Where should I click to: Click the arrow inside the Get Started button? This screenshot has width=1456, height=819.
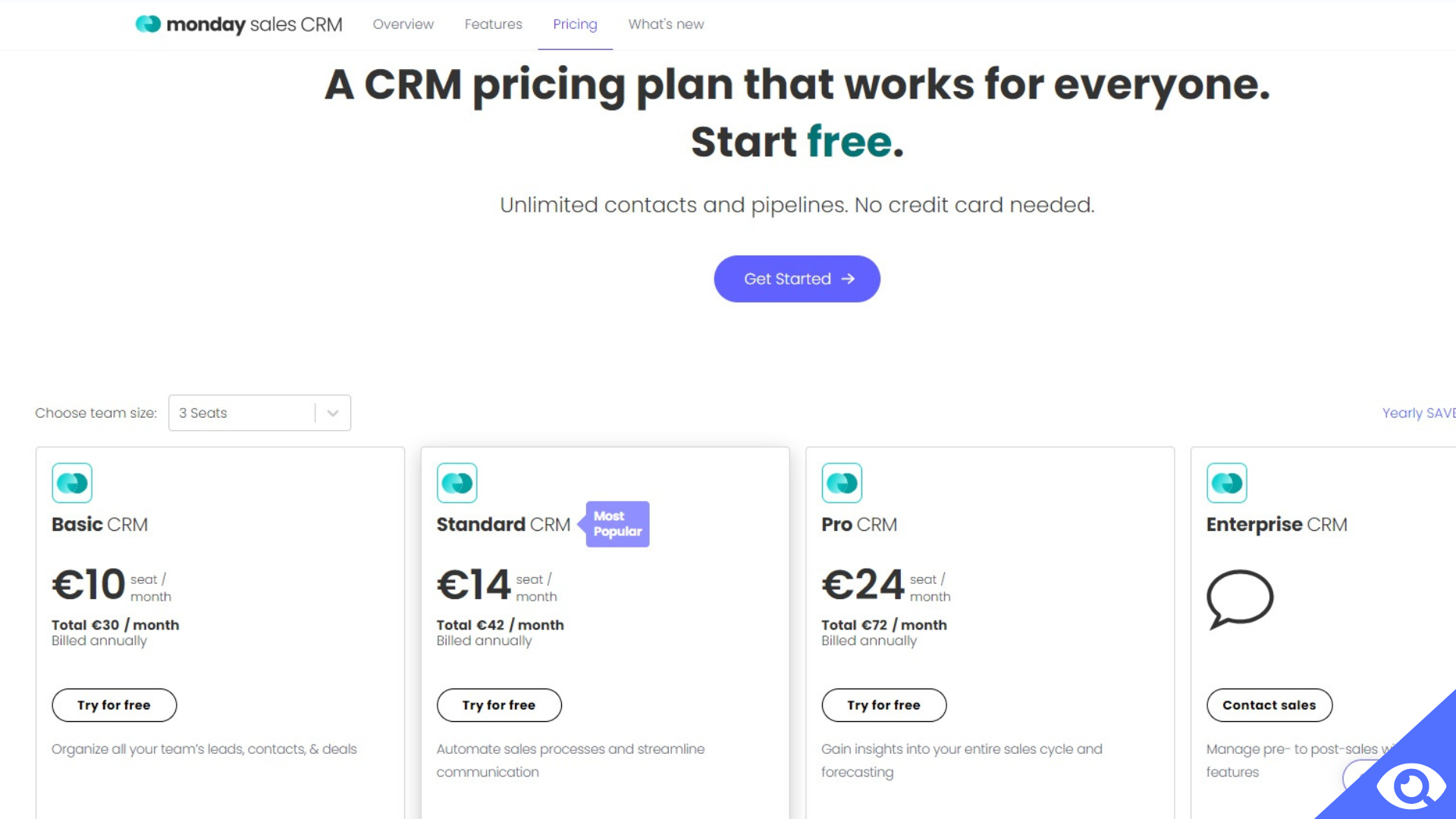[847, 278]
